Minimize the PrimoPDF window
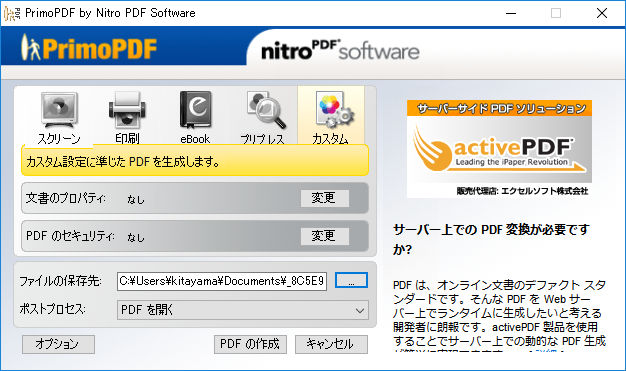The height and width of the screenshot is (371, 626). [511, 13]
